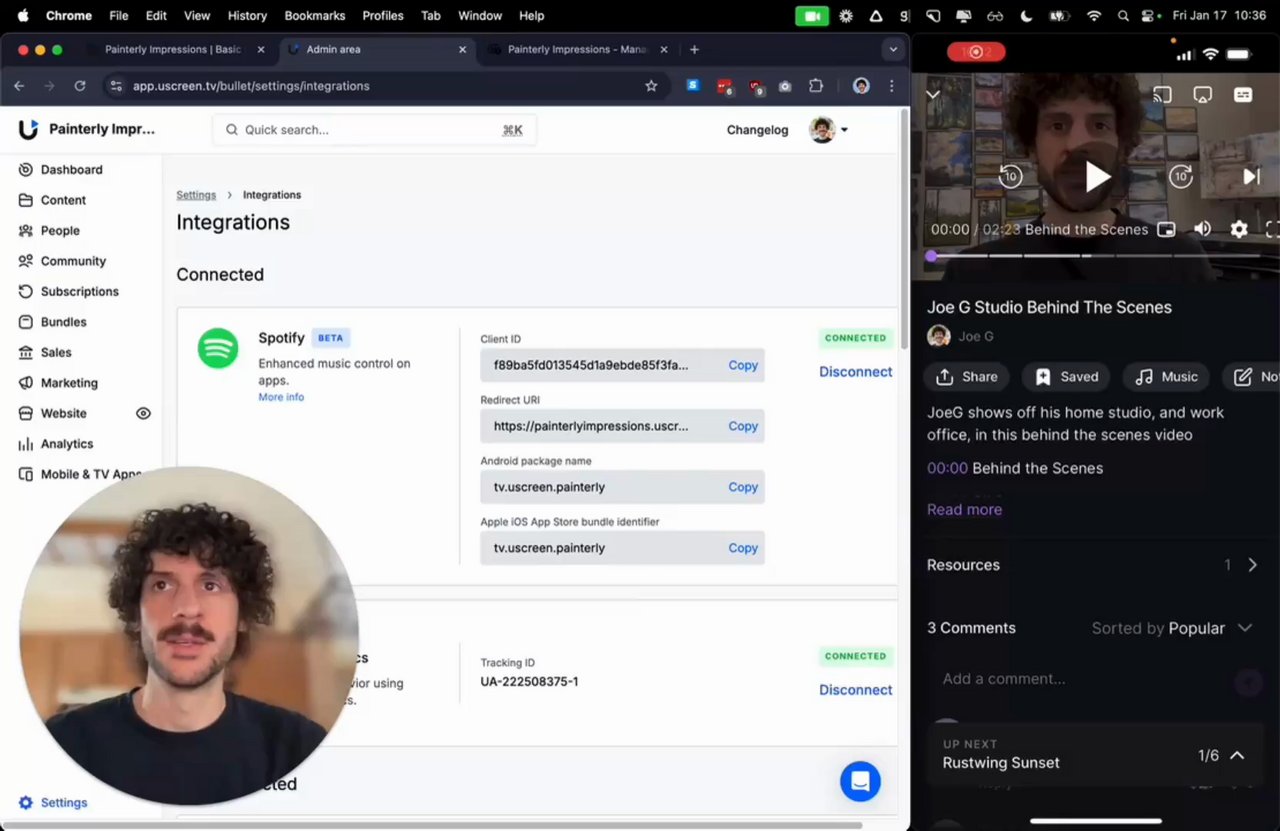Open a new Chrome tab
The image size is (1280, 831).
point(694,49)
